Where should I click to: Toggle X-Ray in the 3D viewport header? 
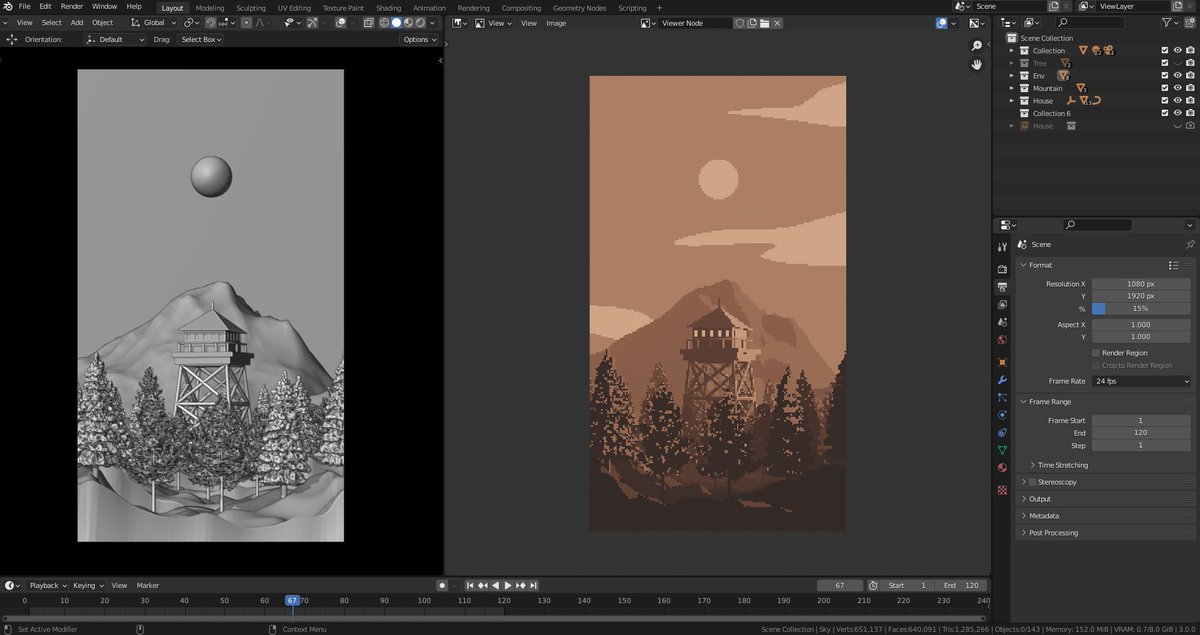[x=368, y=23]
